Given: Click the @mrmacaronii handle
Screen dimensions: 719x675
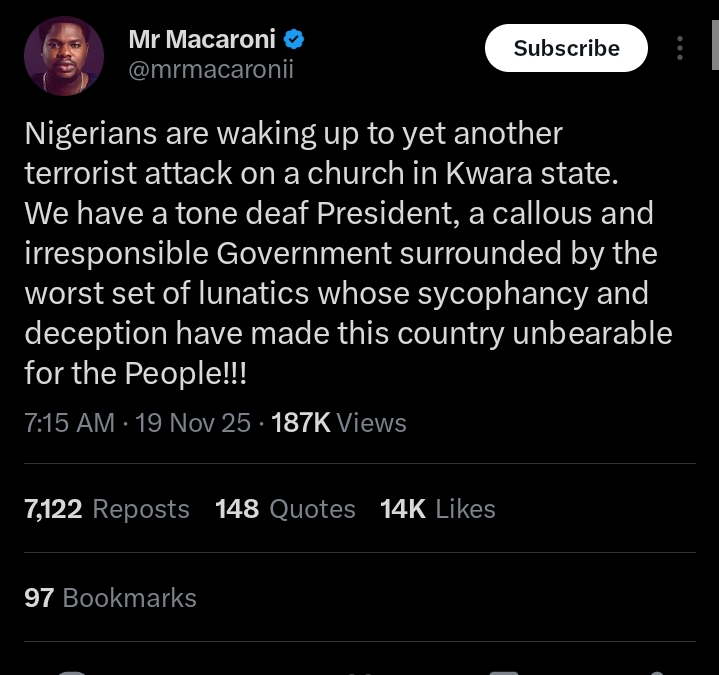Looking at the screenshot, I should 211,70.
